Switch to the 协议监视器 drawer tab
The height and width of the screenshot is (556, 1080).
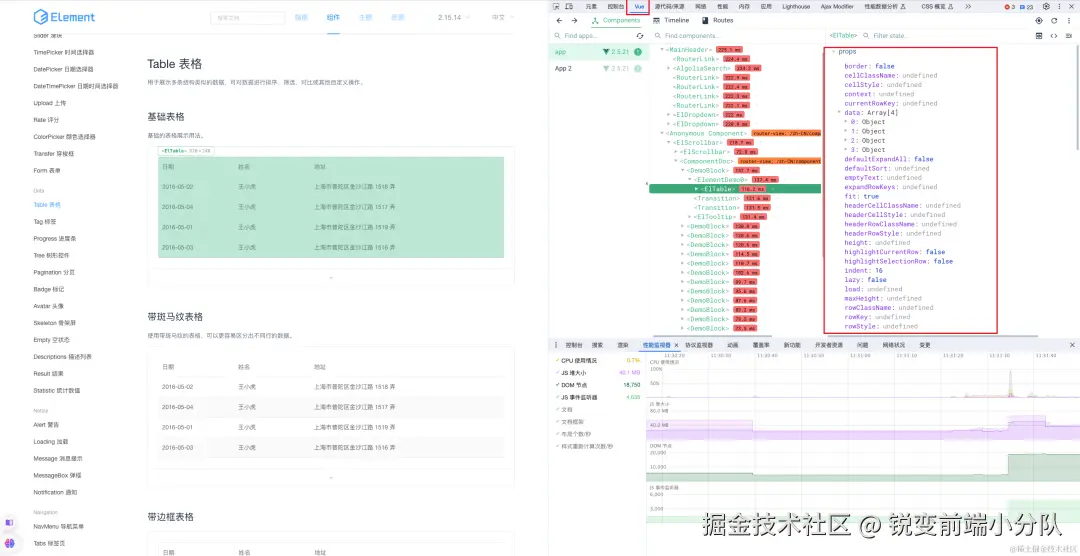(700, 345)
